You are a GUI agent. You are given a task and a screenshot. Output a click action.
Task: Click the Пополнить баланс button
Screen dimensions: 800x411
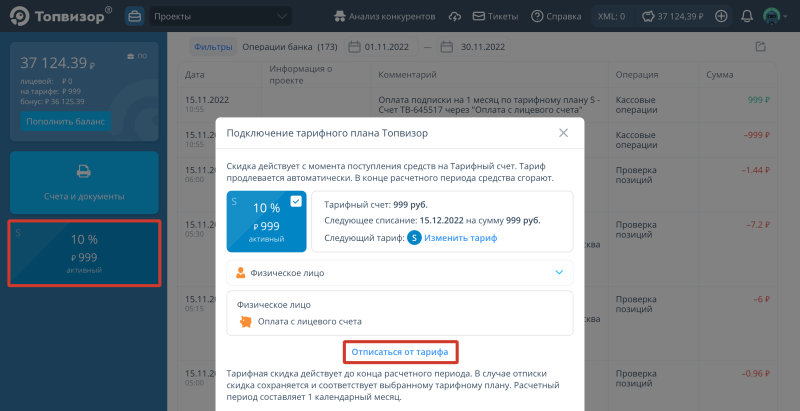tap(66, 121)
